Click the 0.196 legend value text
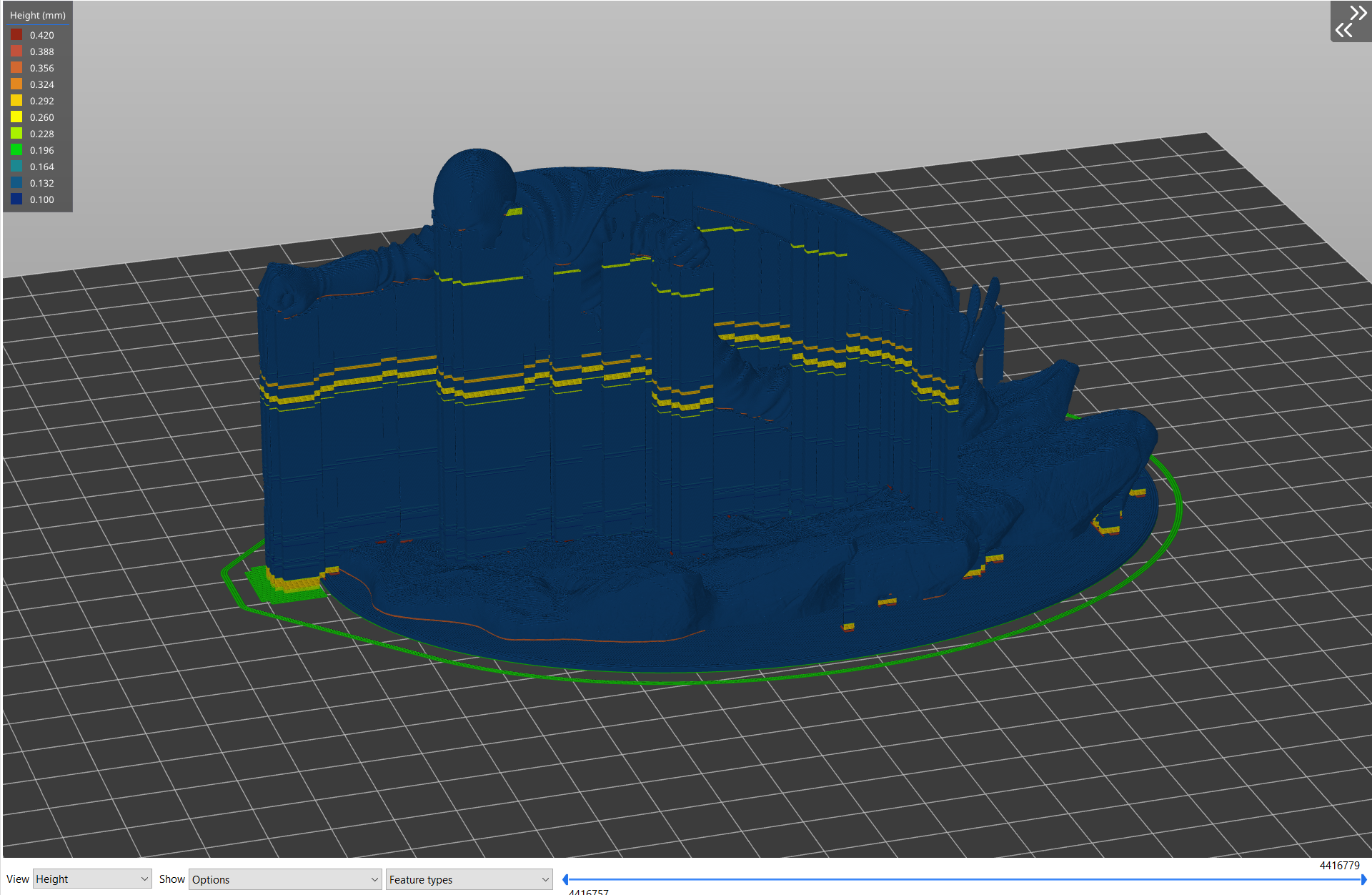Viewport: 1372px width, 895px height. [x=42, y=150]
